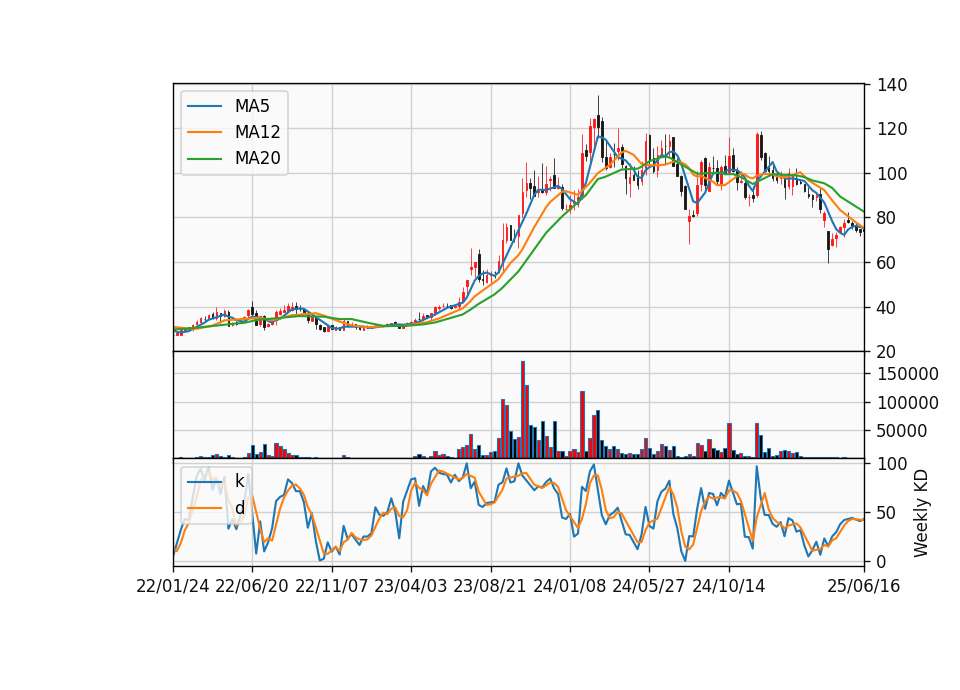Click the 'k' legend label in KD panel
This screenshot has width=960, height=690.
(x=239, y=481)
